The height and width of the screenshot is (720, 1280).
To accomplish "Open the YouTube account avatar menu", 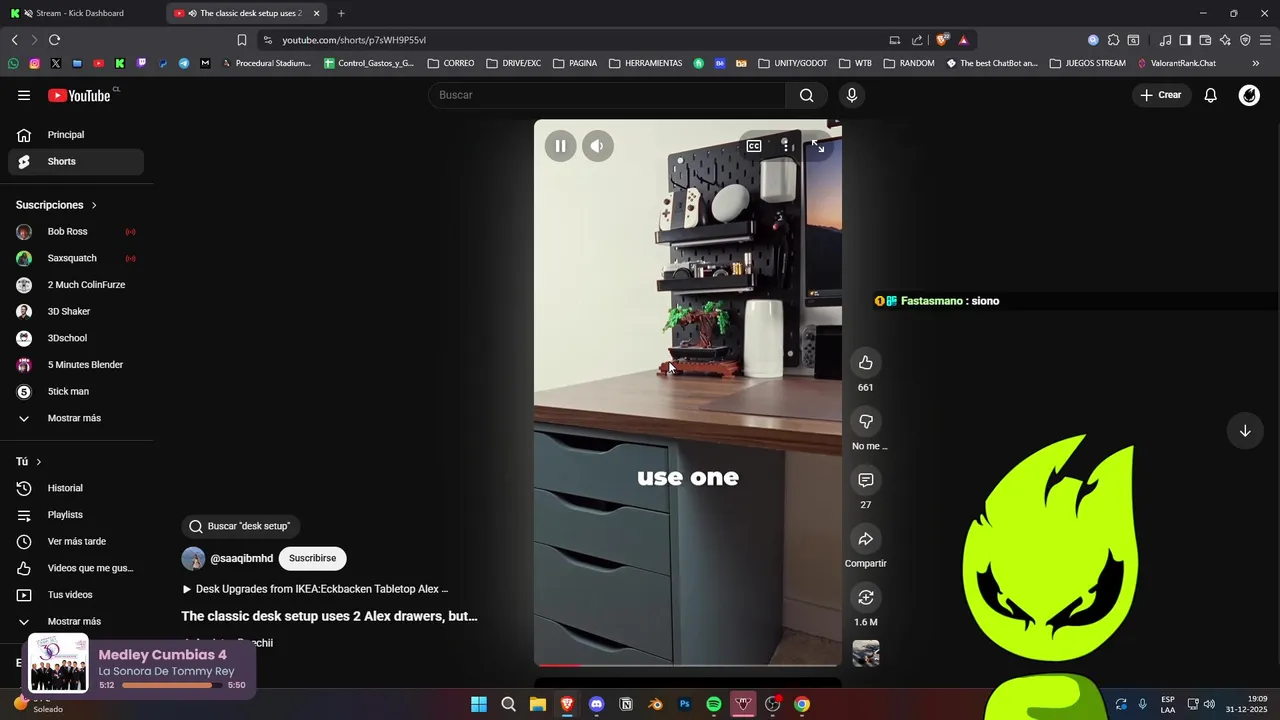I will [x=1249, y=95].
